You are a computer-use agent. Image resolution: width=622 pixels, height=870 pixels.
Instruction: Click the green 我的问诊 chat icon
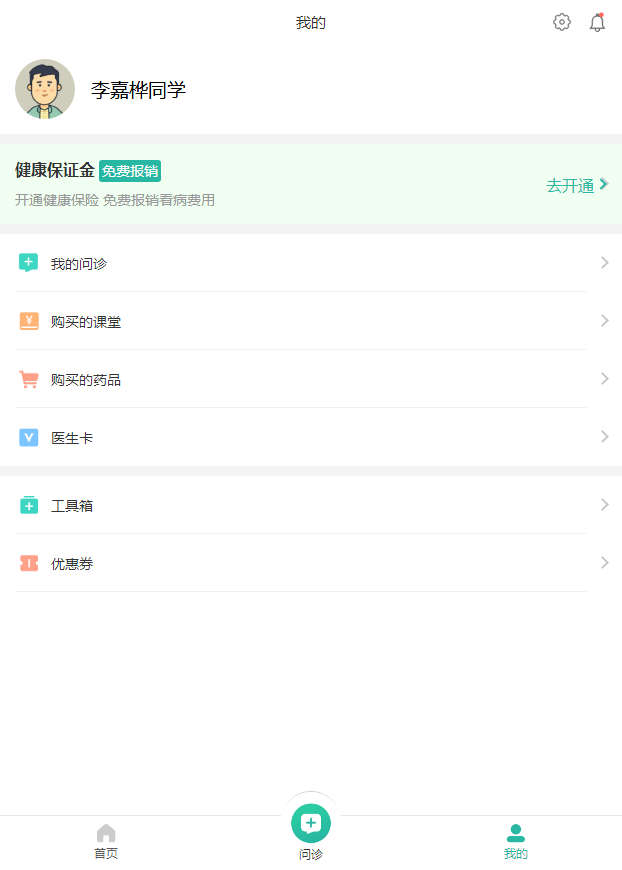coord(29,263)
